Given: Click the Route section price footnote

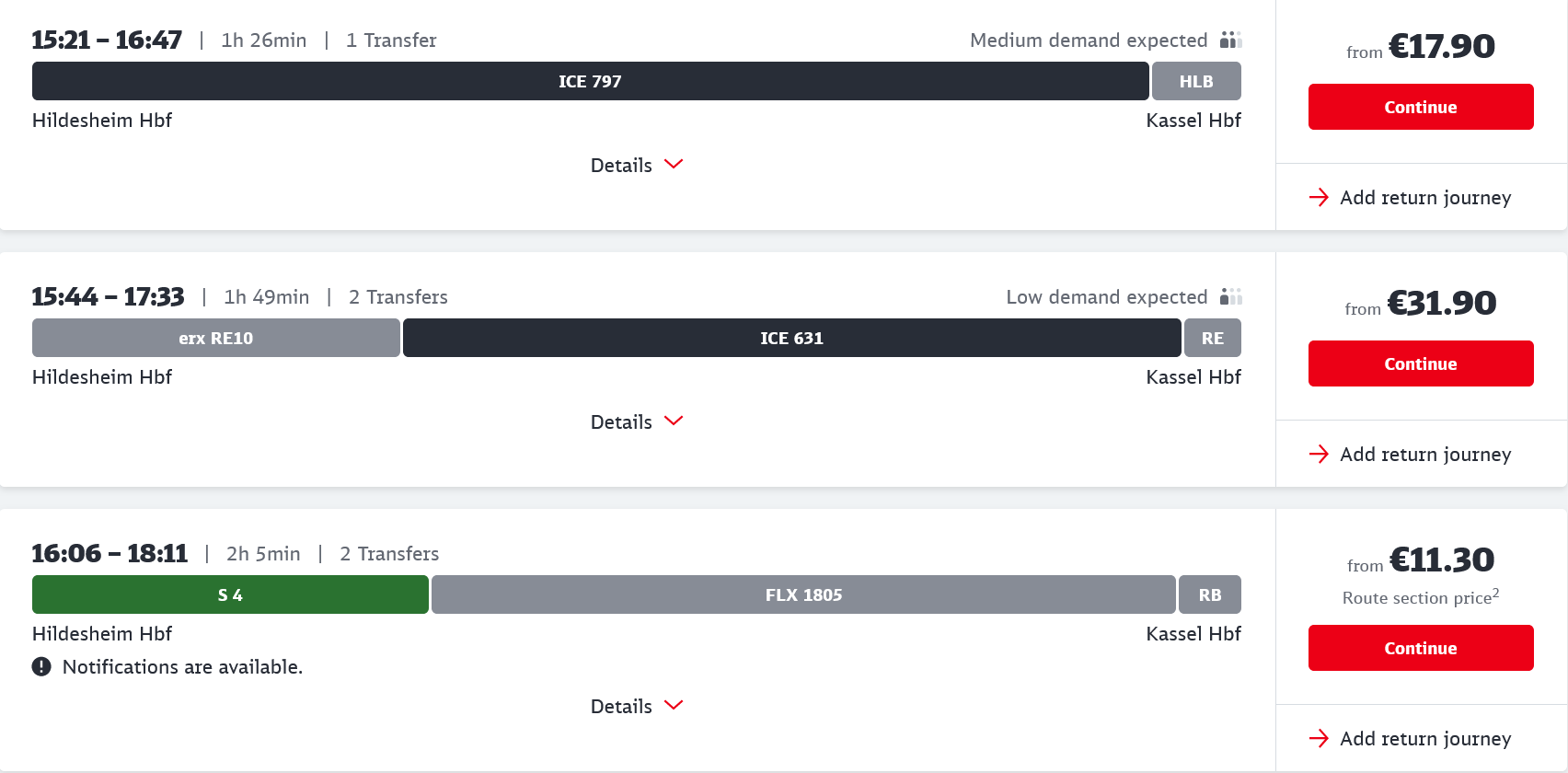Looking at the screenshot, I should pyautogui.click(x=1420, y=597).
